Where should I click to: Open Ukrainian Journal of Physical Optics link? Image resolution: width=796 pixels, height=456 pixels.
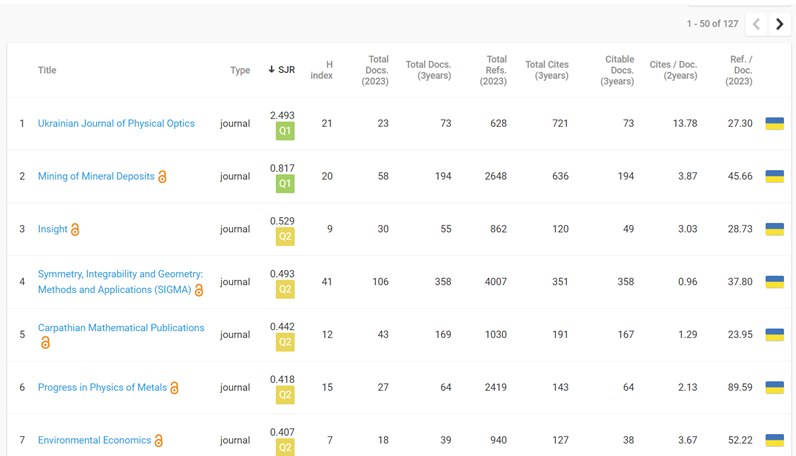[x=116, y=123]
